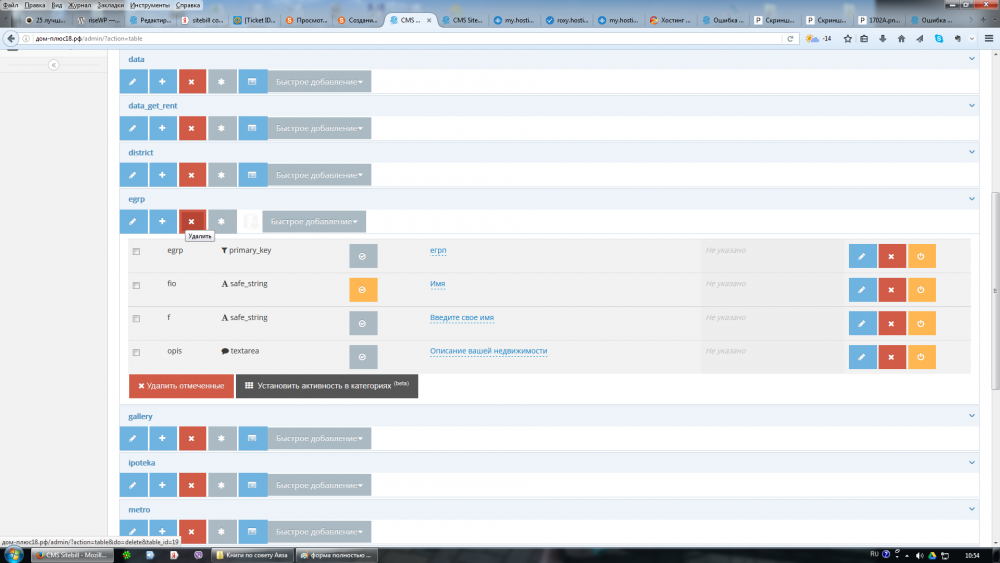1000x563 pixels.
Task: Open the table view icon for district
Action: (x=253, y=175)
